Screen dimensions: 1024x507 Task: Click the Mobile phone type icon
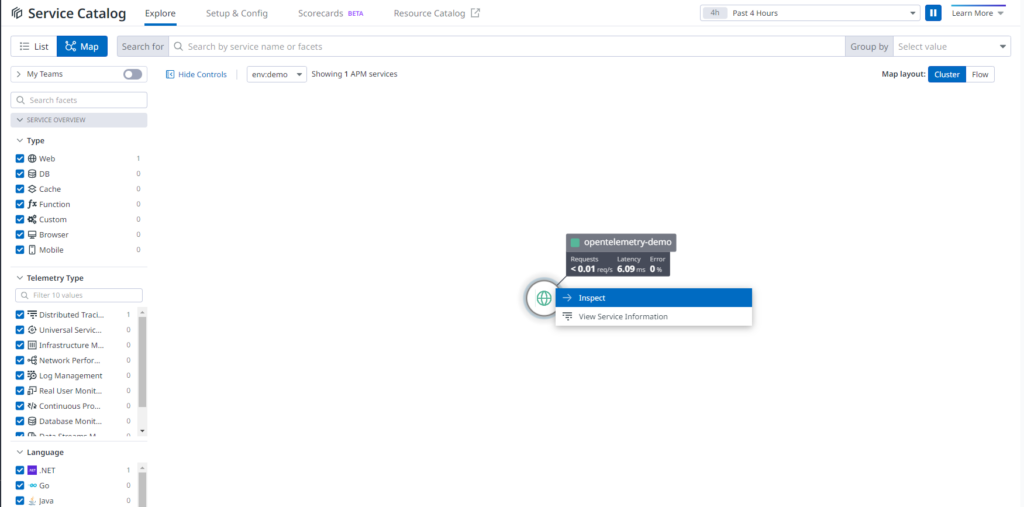33,250
